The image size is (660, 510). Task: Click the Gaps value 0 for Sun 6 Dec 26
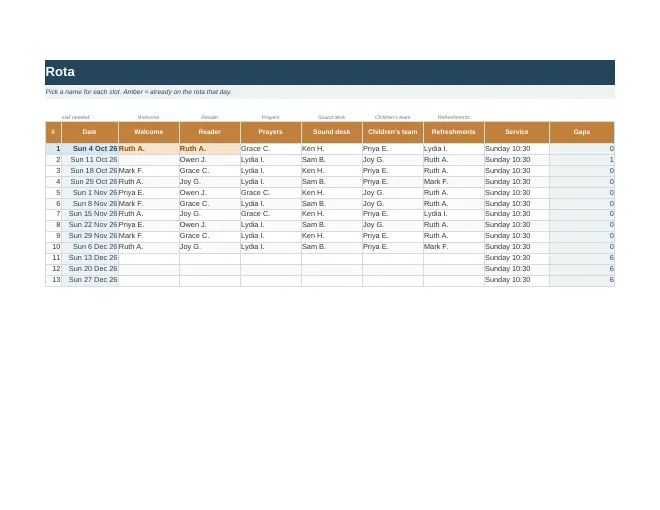(582, 247)
